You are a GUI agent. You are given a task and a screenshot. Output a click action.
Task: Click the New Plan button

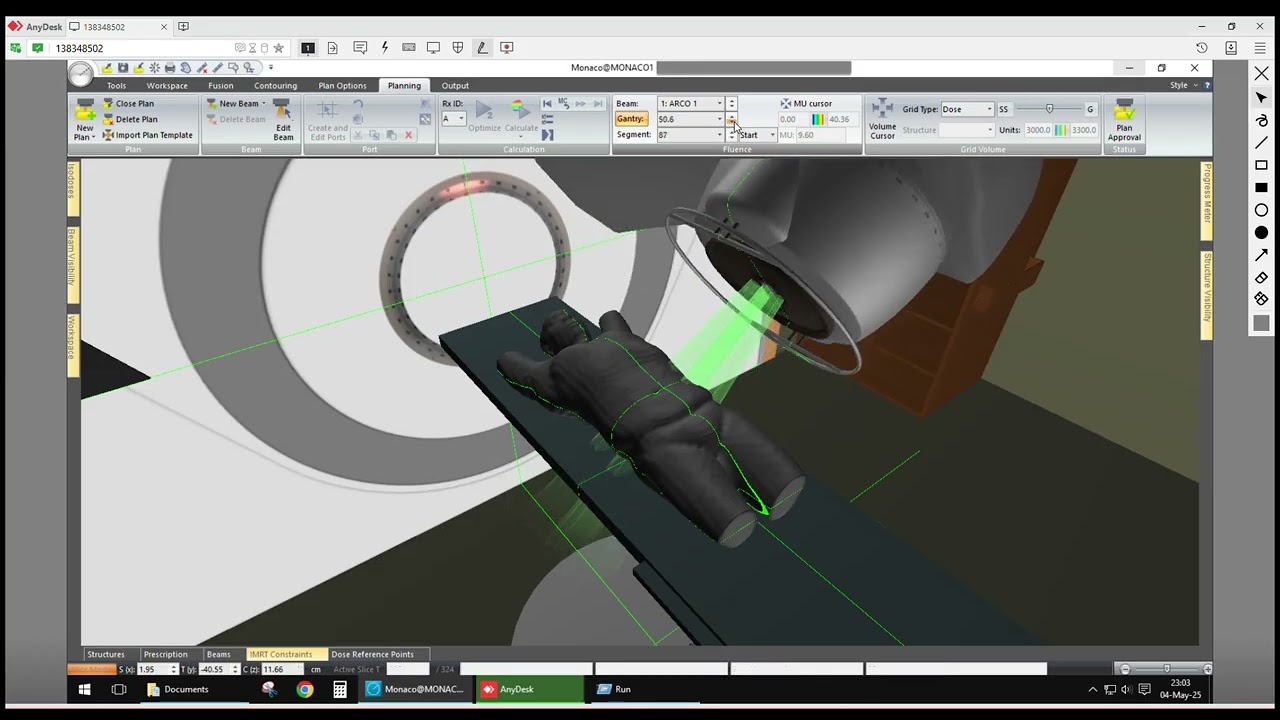click(85, 120)
